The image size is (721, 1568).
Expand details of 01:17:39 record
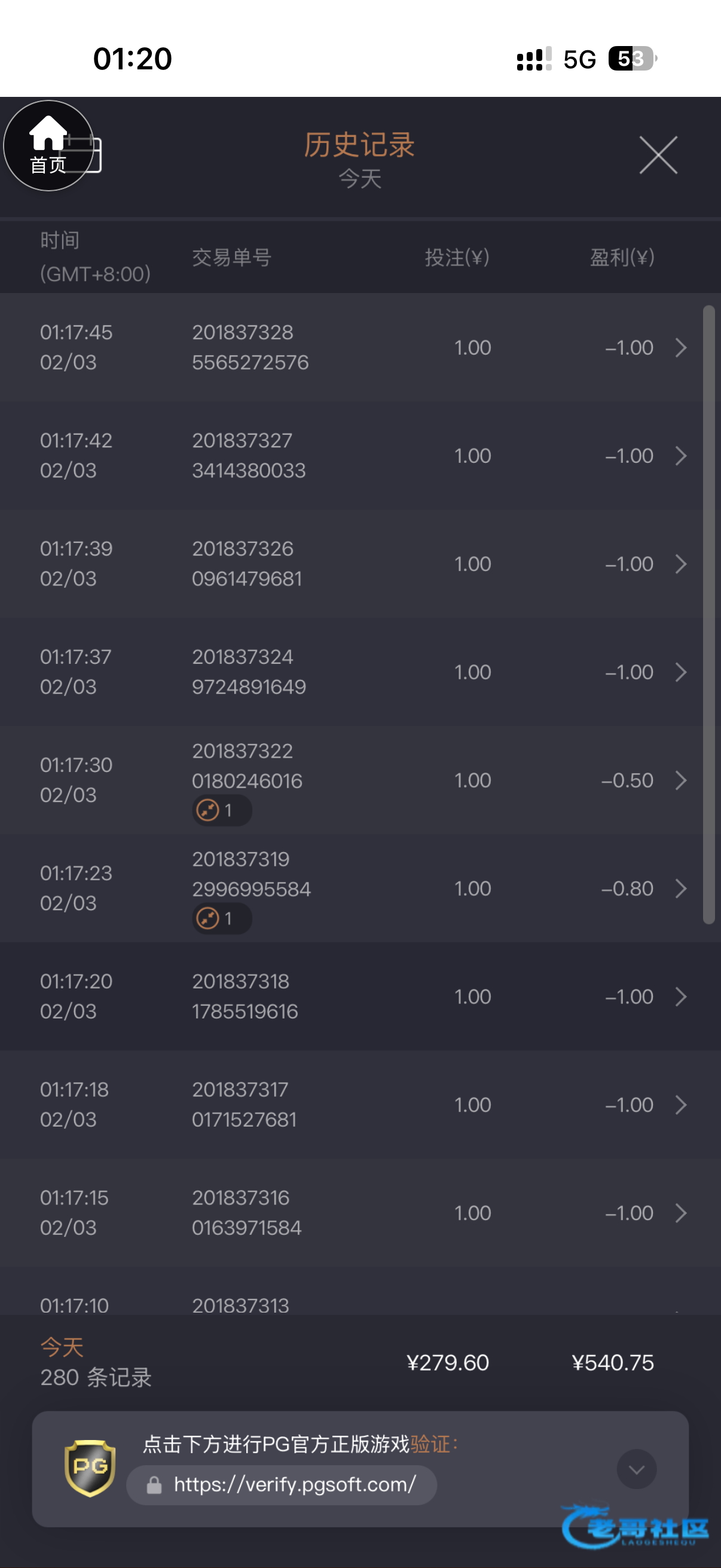pyautogui.click(x=681, y=565)
